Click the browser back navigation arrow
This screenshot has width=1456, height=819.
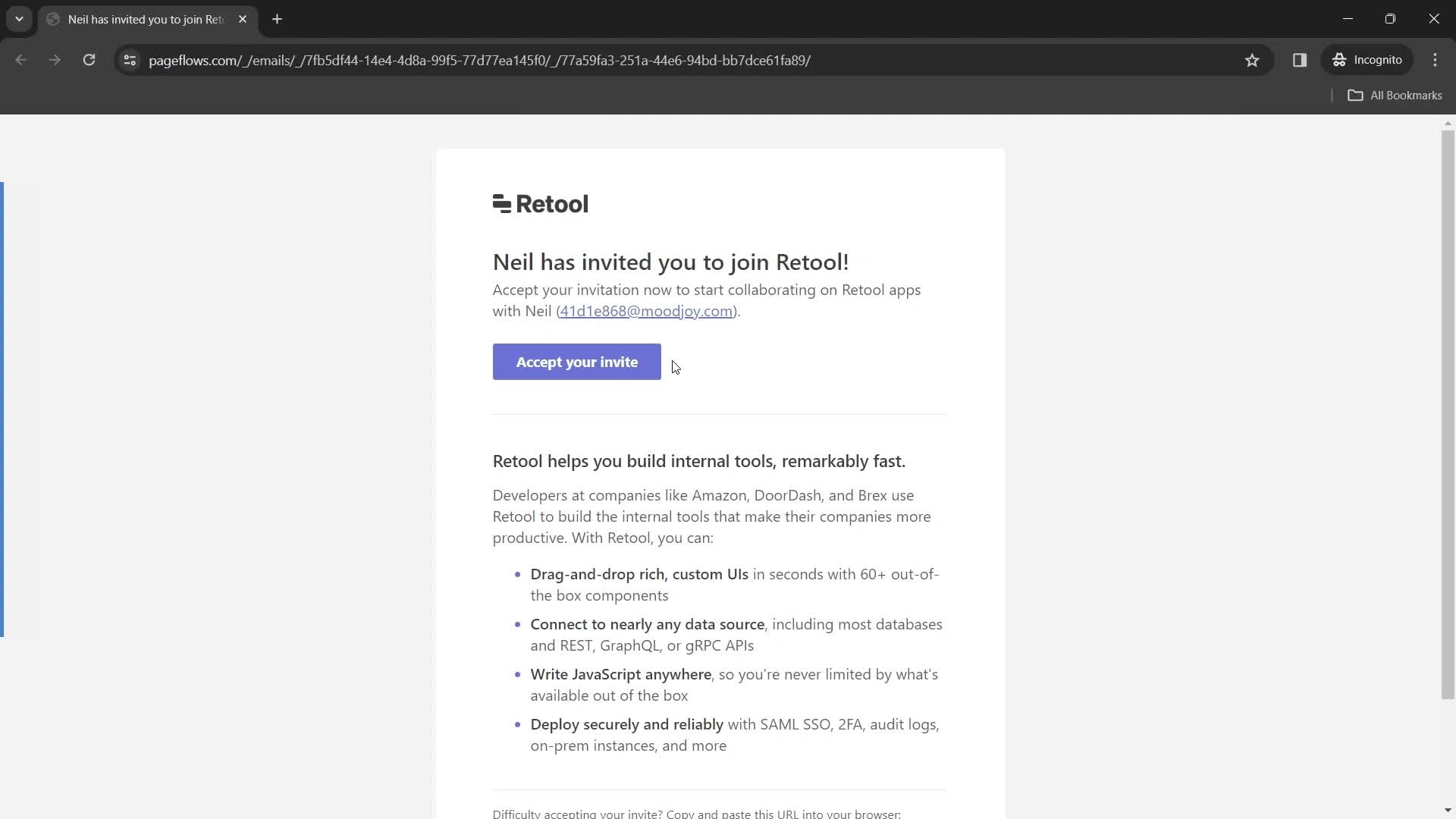coord(21,60)
